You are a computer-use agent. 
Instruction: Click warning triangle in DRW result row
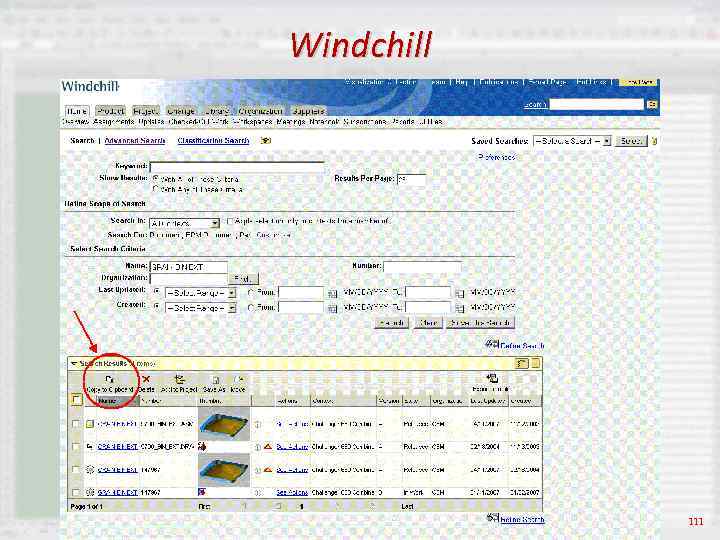pyautogui.click(x=268, y=446)
